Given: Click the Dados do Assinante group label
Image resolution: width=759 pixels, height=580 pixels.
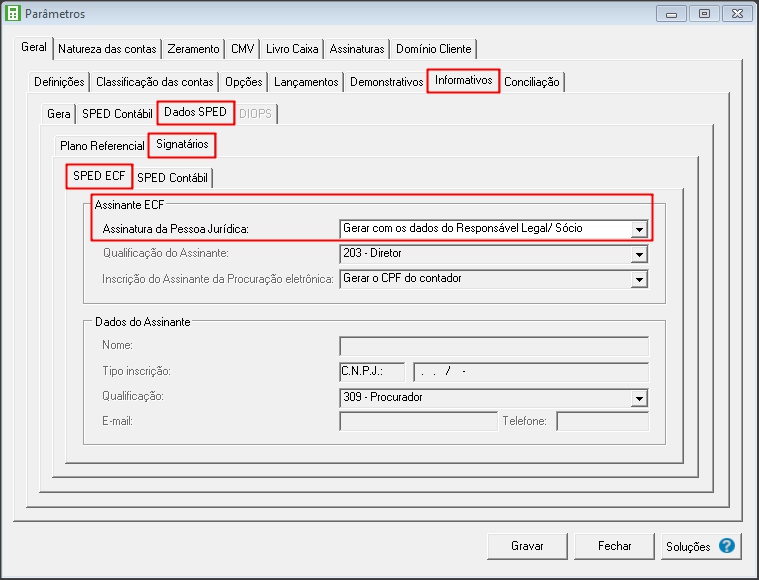Looking at the screenshot, I should pyautogui.click(x=142, y=322).
